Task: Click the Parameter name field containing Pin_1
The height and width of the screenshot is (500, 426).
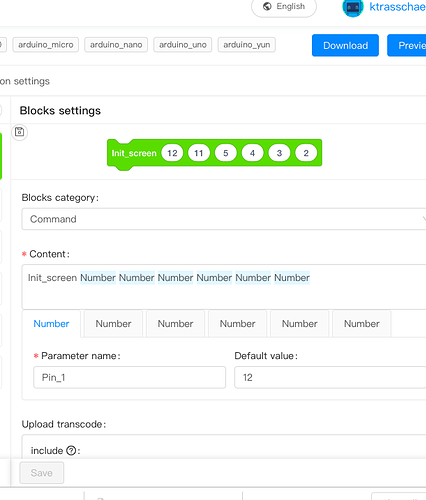Action: click(x=129, y=377)
